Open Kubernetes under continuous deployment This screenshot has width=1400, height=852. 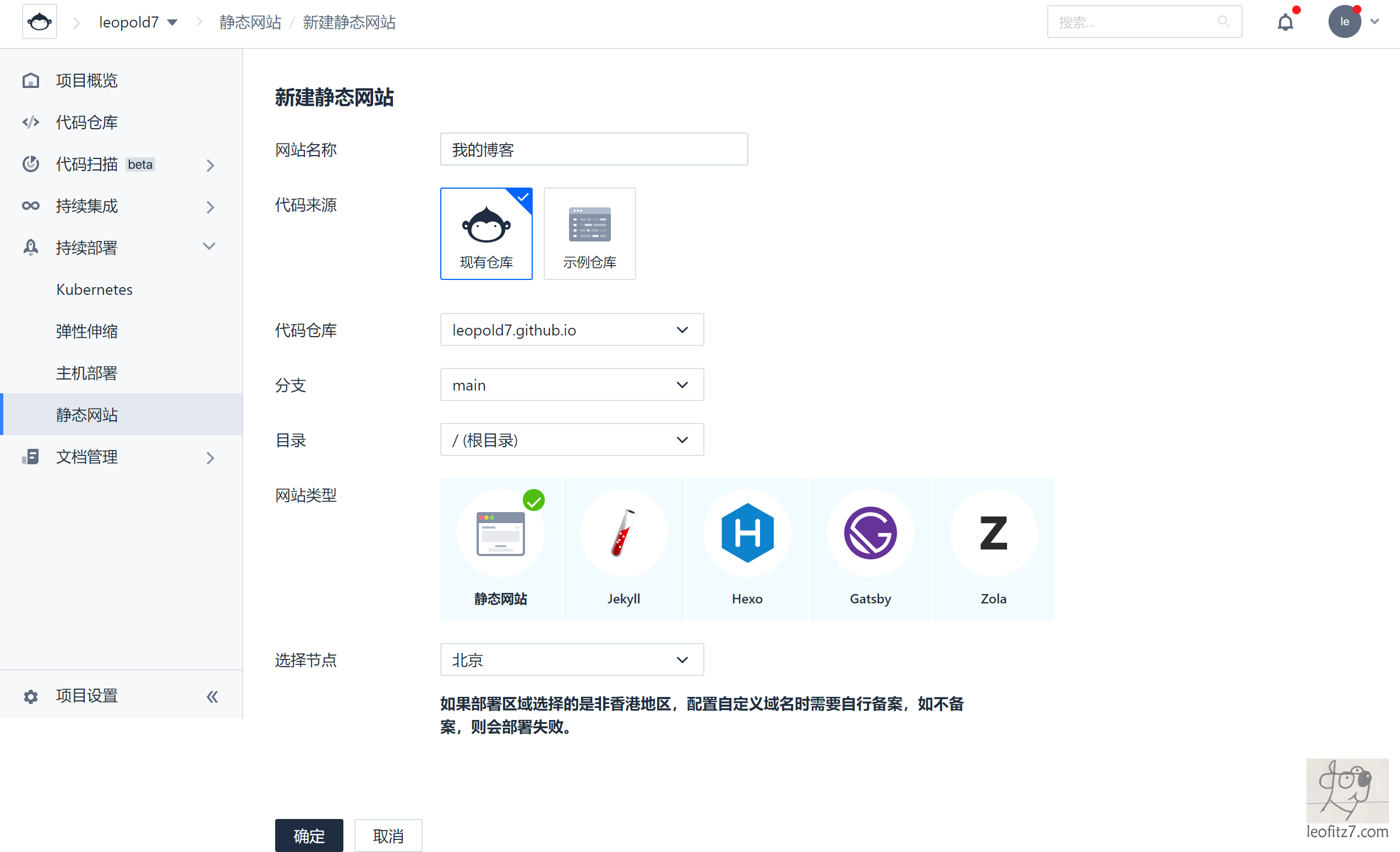click(x=94, y=289)
